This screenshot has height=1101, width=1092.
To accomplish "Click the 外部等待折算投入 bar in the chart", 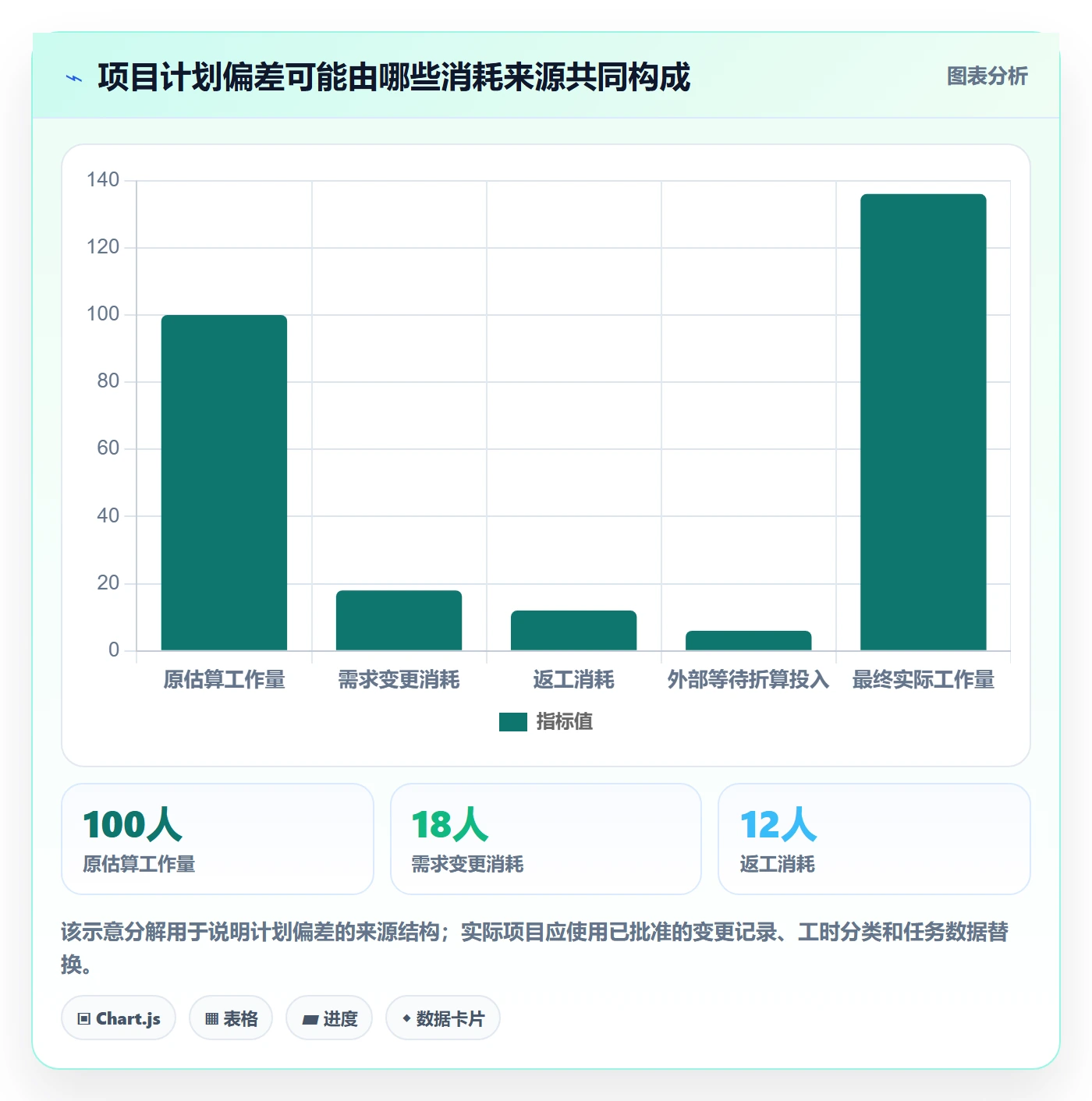I will tap(748, 641).
